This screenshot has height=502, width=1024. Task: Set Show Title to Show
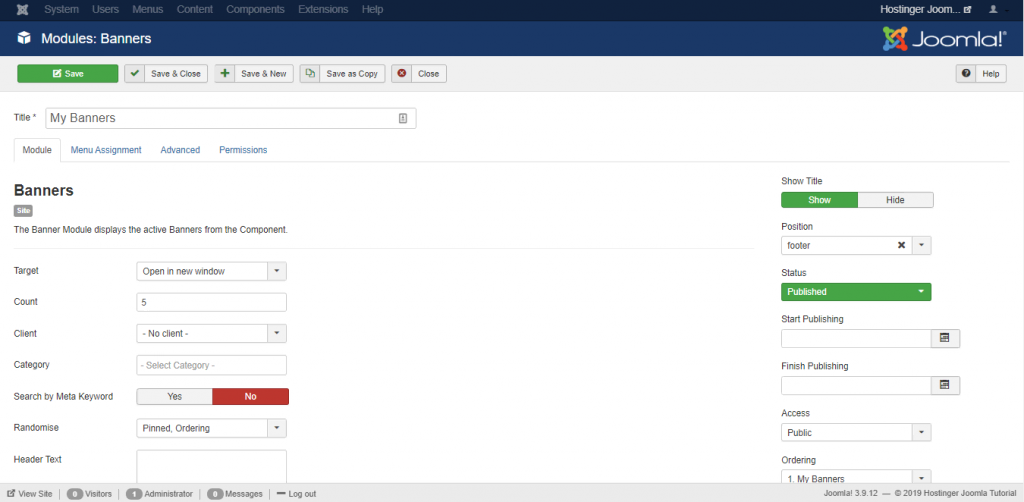click(819, 200)
